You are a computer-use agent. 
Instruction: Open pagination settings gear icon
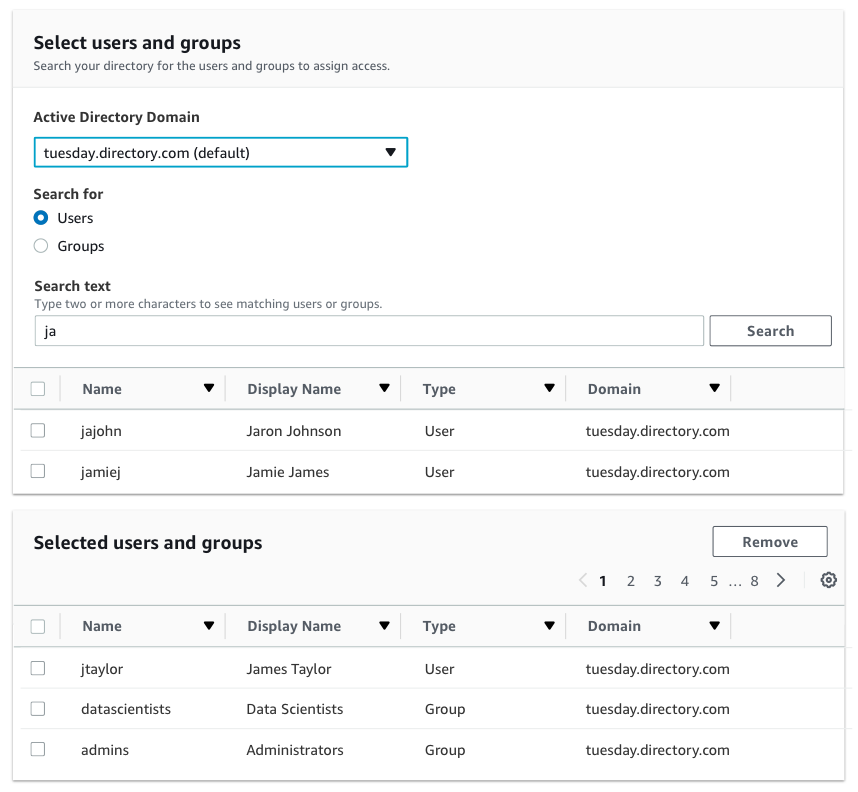[x=828, y=581]
